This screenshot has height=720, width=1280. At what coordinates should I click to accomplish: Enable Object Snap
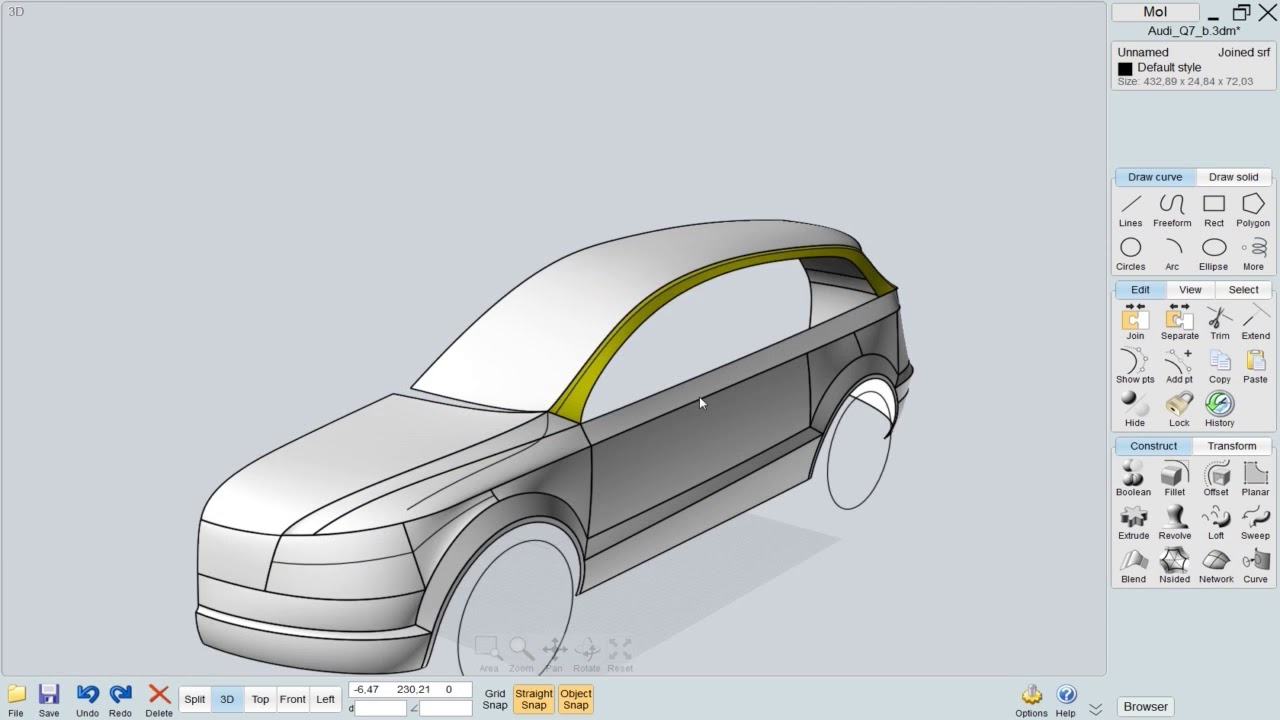(575, 699)
